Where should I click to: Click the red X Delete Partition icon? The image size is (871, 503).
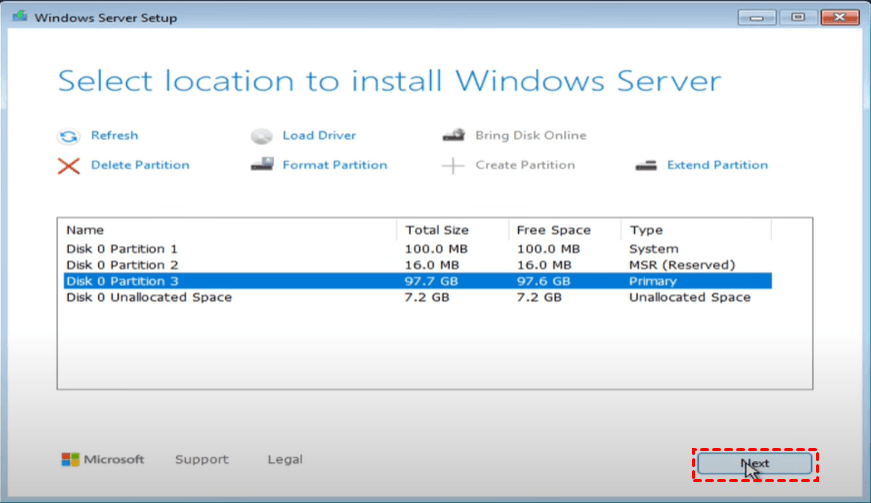click(x=68, y=166)
